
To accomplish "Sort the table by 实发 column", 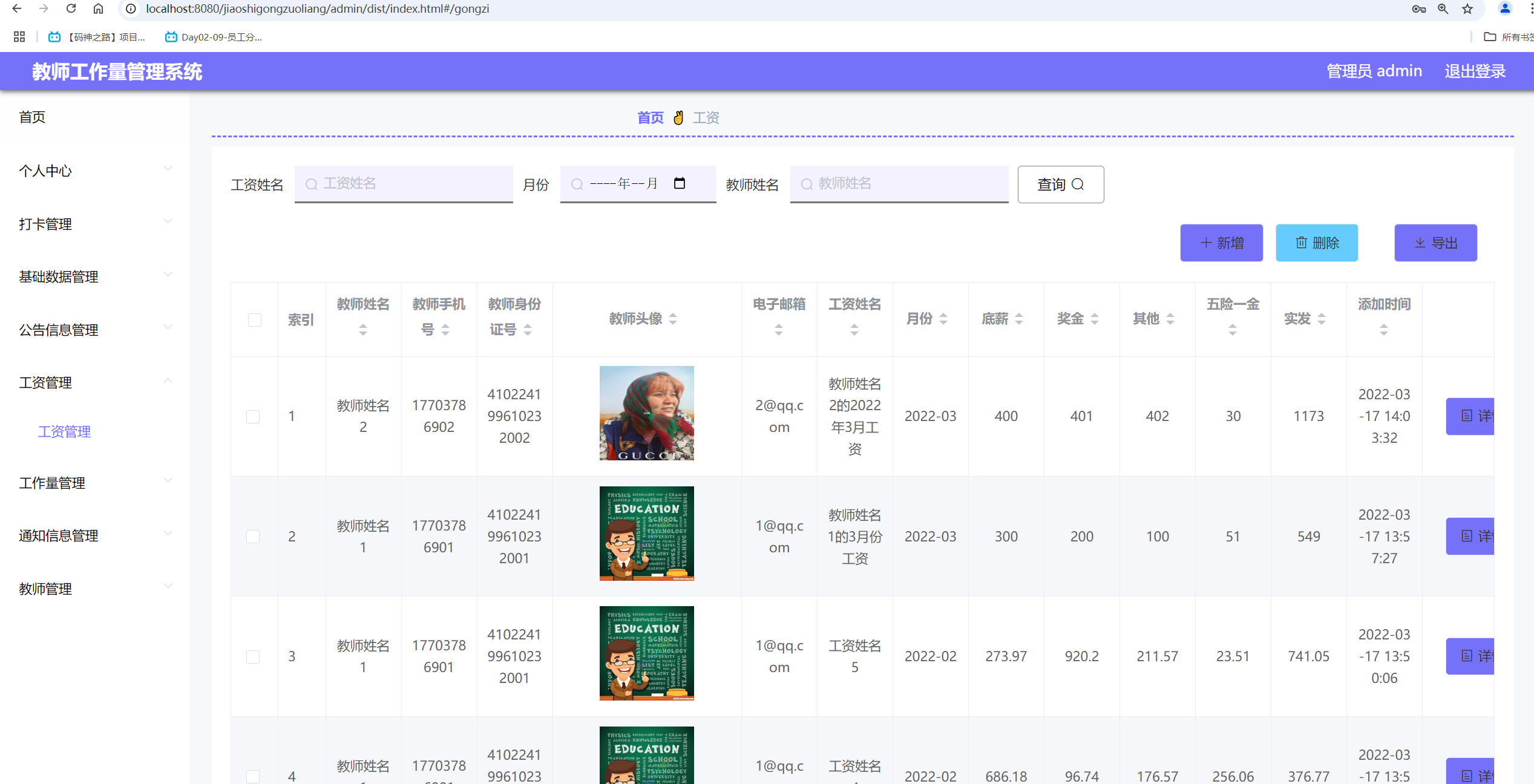I will (1321, 318).
